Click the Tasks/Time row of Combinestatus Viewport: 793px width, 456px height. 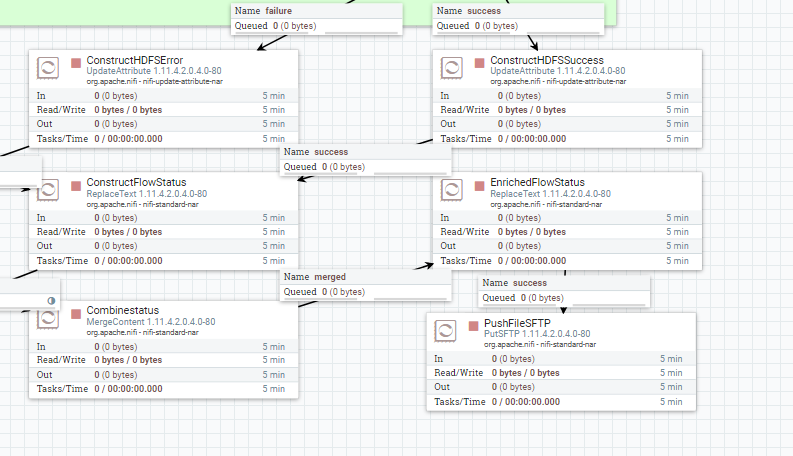[x=163, y=389]
